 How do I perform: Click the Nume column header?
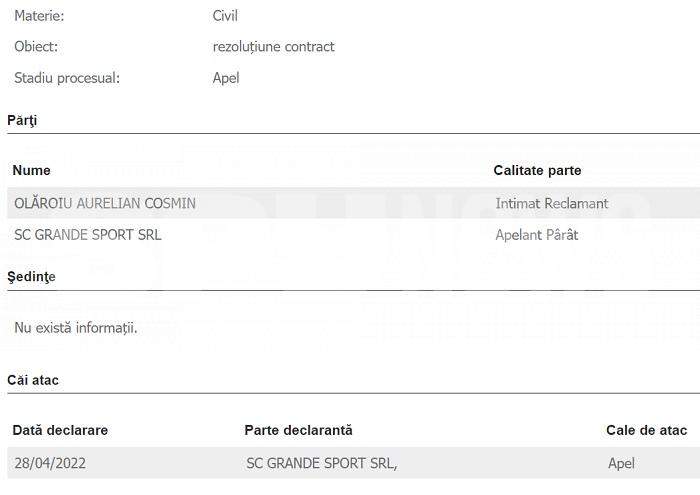[31, 171]
